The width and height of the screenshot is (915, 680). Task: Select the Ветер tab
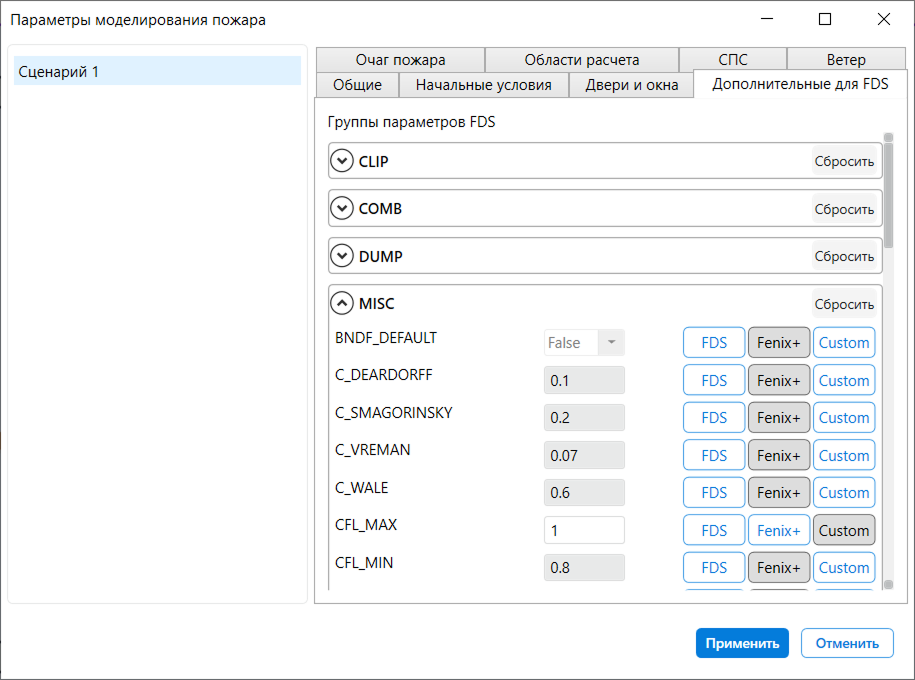[x=846, y=60]
